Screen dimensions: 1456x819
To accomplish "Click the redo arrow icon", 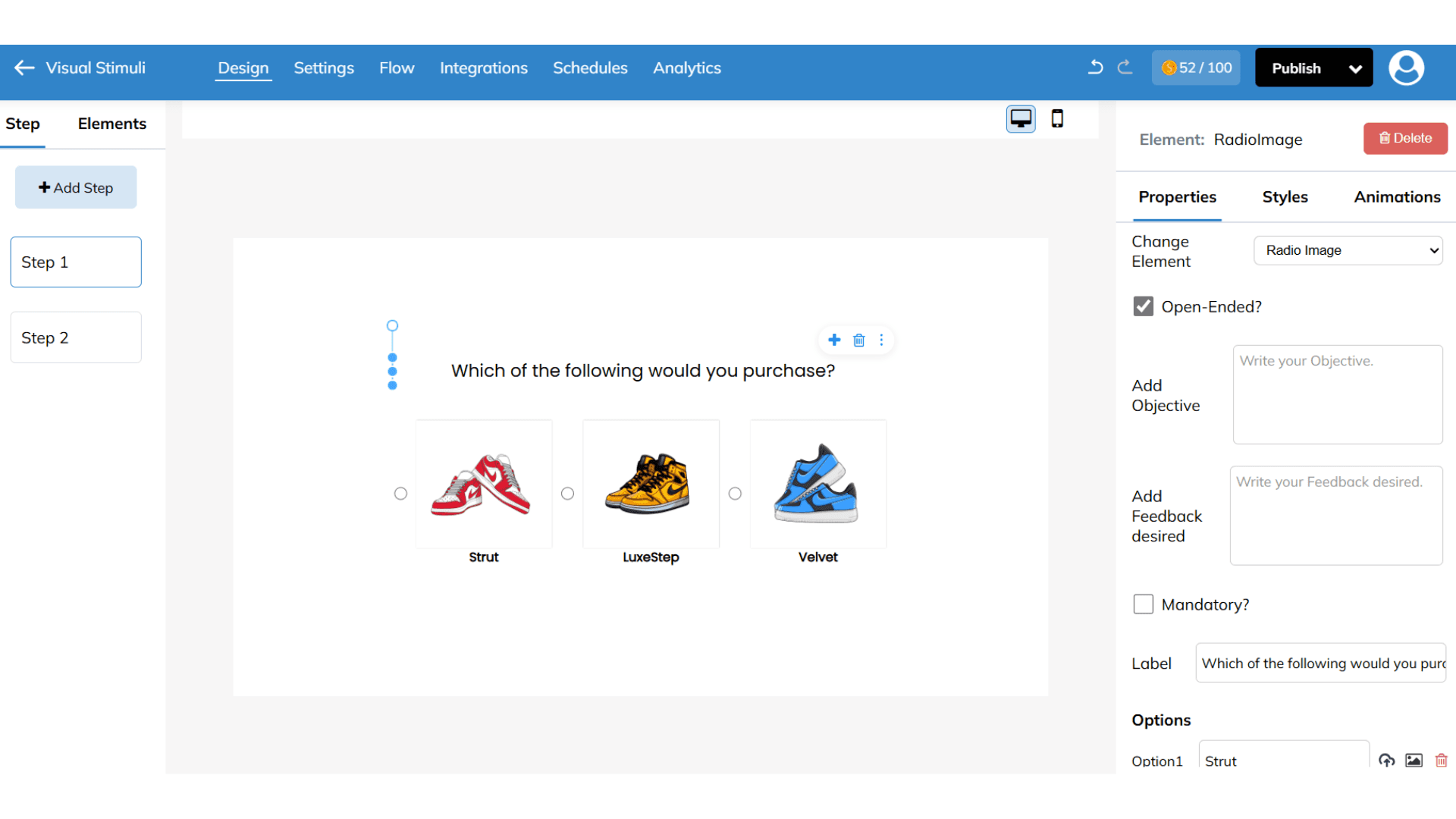I will [x=1125, y=67].
